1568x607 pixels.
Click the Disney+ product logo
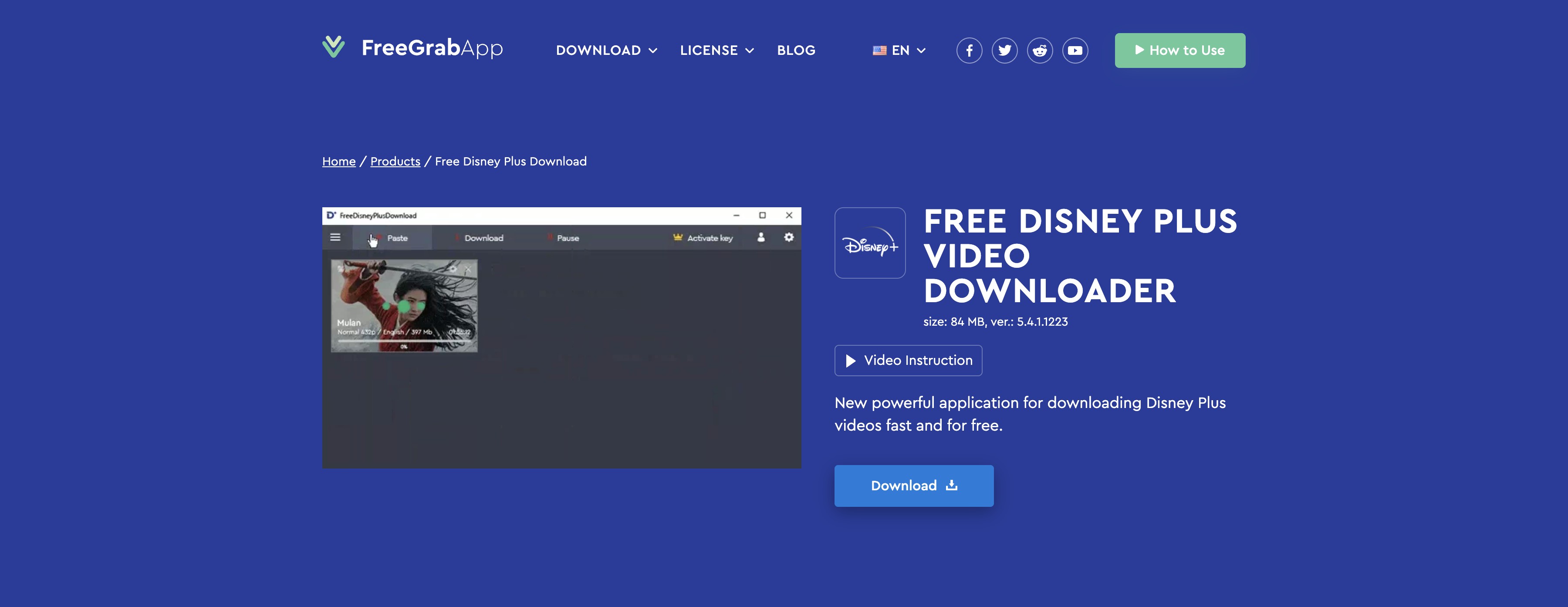870,243
